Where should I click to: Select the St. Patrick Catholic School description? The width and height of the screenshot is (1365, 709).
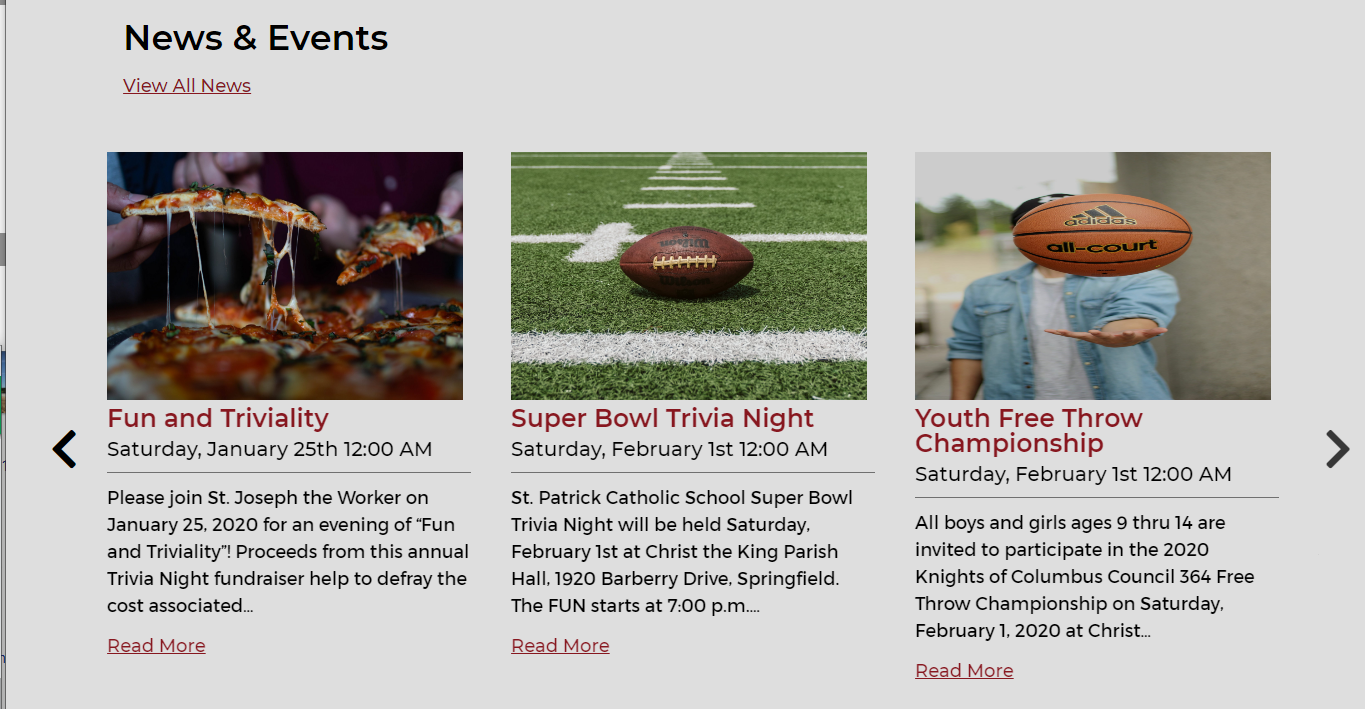tap(681, 551)
